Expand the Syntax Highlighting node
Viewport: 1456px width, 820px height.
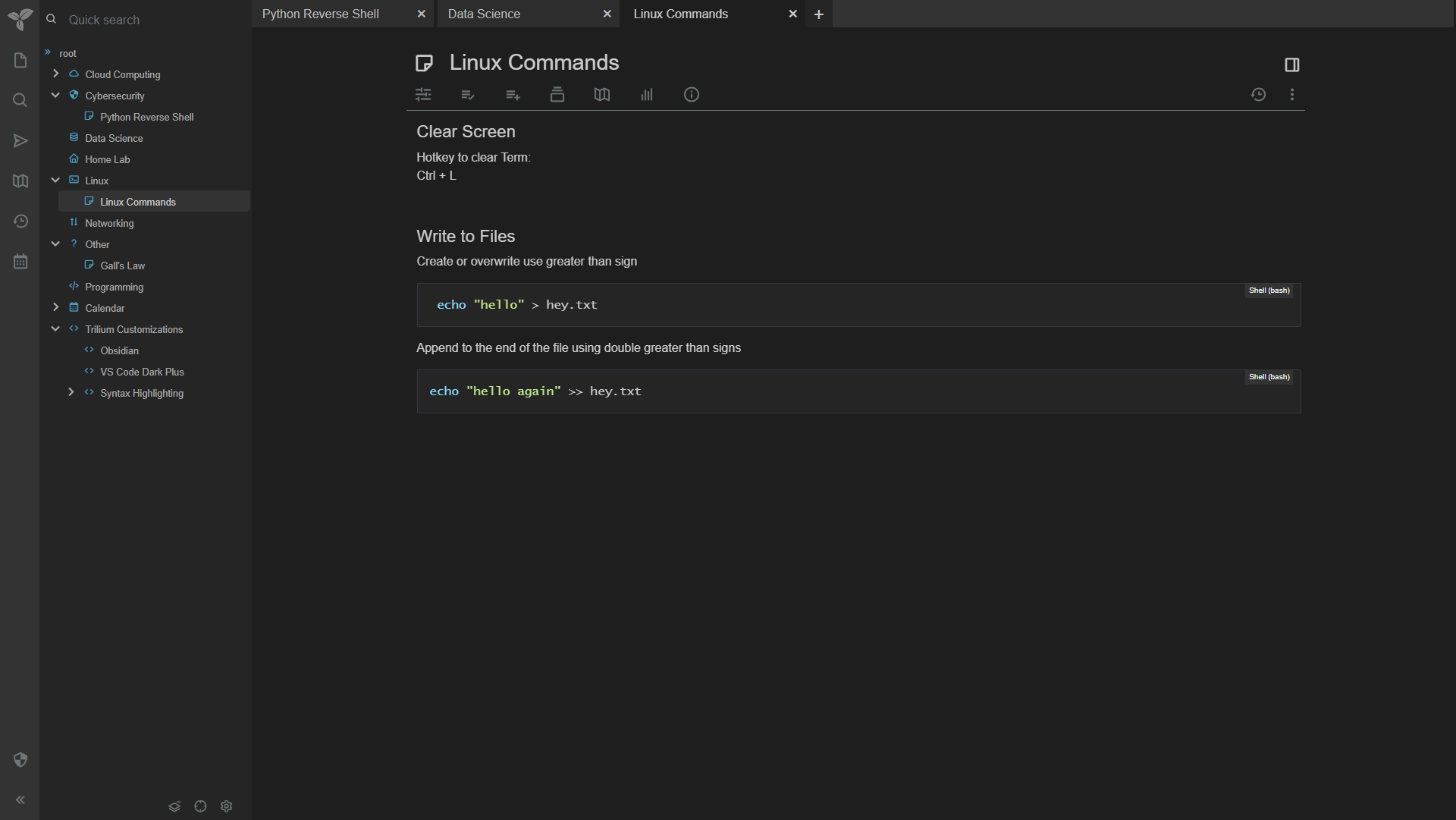(71, 392)
